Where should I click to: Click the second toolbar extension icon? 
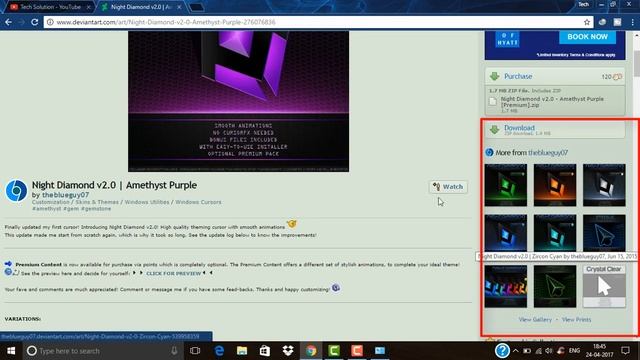pyautogui.click(x=617, y=22)
